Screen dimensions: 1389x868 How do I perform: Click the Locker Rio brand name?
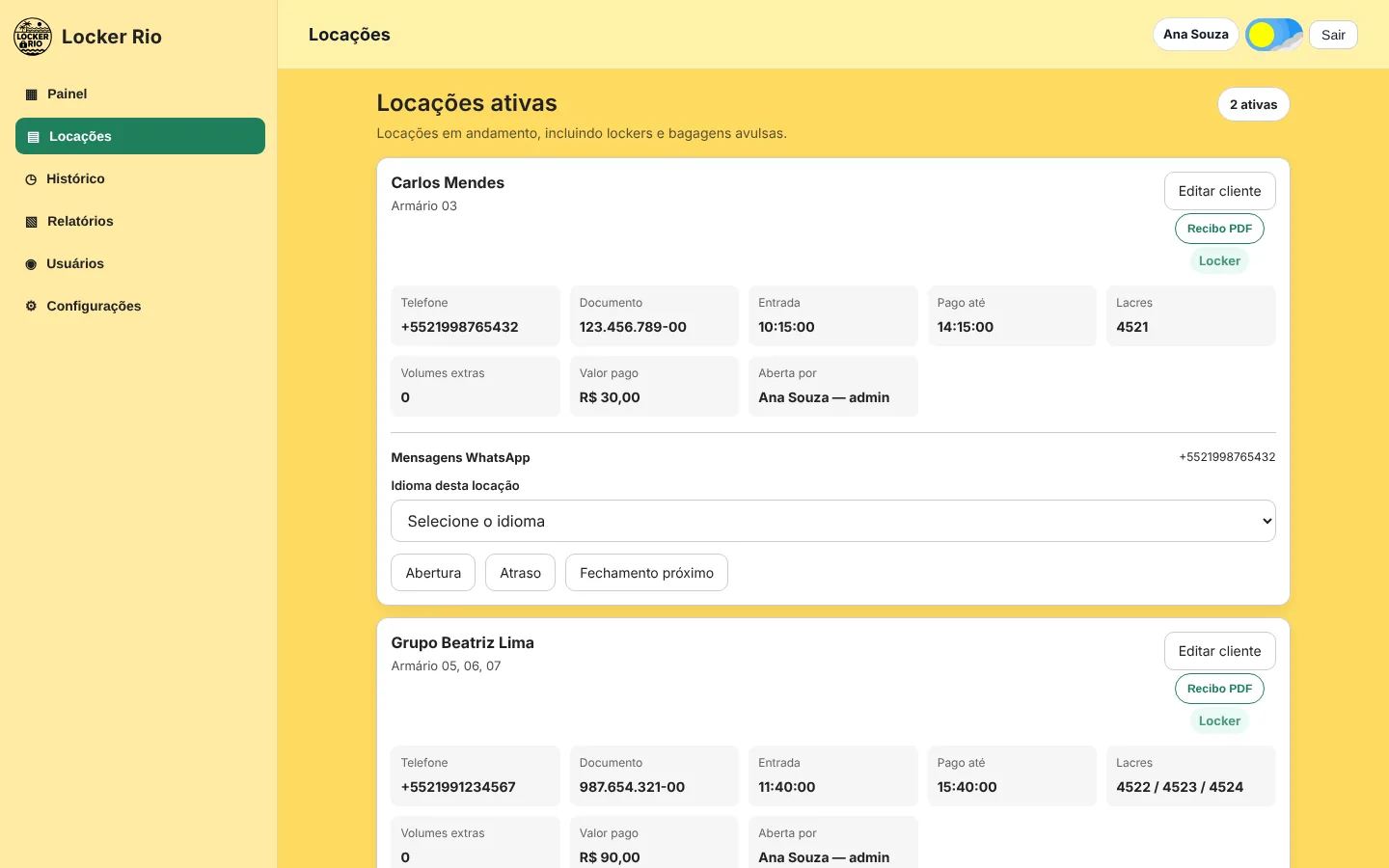112,37
